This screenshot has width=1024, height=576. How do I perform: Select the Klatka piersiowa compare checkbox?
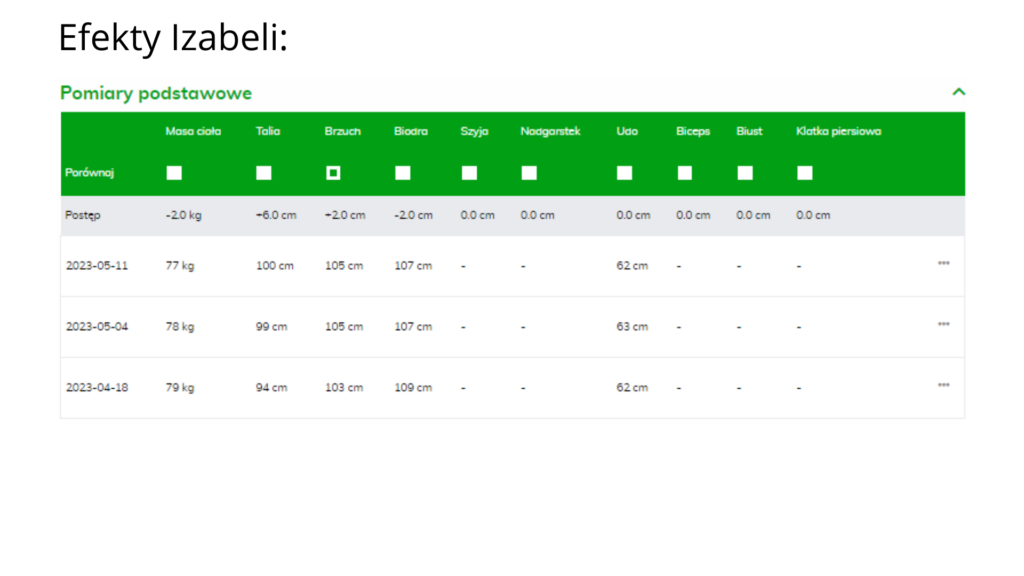pyautogui.click(x=805, y=173)
